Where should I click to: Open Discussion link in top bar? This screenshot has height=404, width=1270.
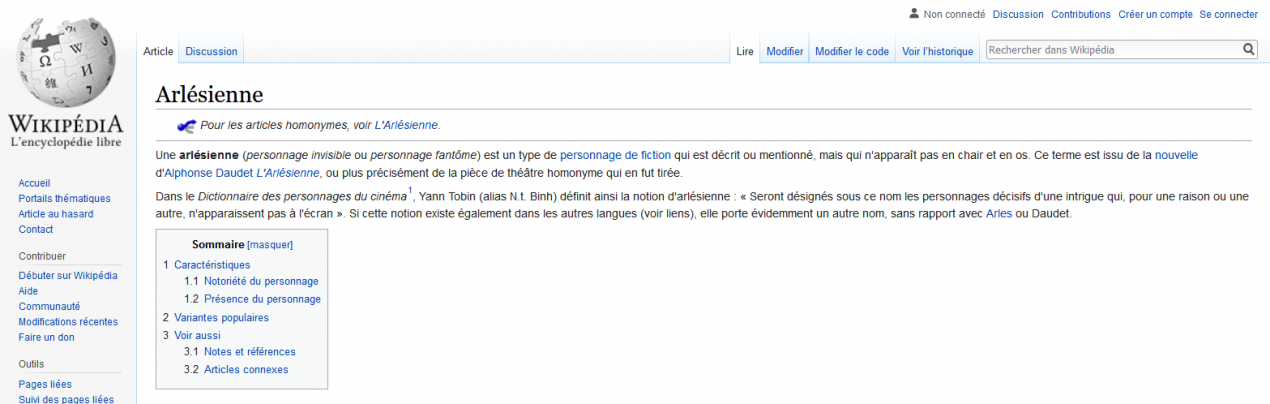[1018, 14]
